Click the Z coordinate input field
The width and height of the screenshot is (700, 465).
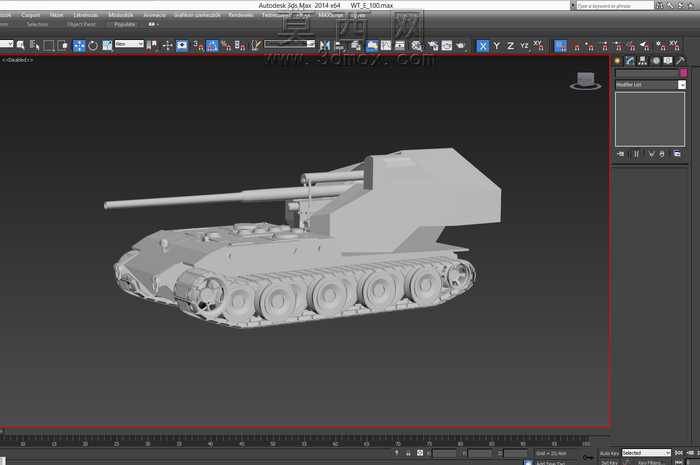[515, 453]
